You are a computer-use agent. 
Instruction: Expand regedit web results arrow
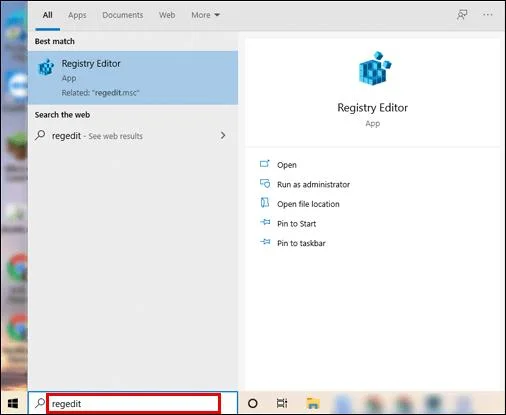tap(223, 135)
